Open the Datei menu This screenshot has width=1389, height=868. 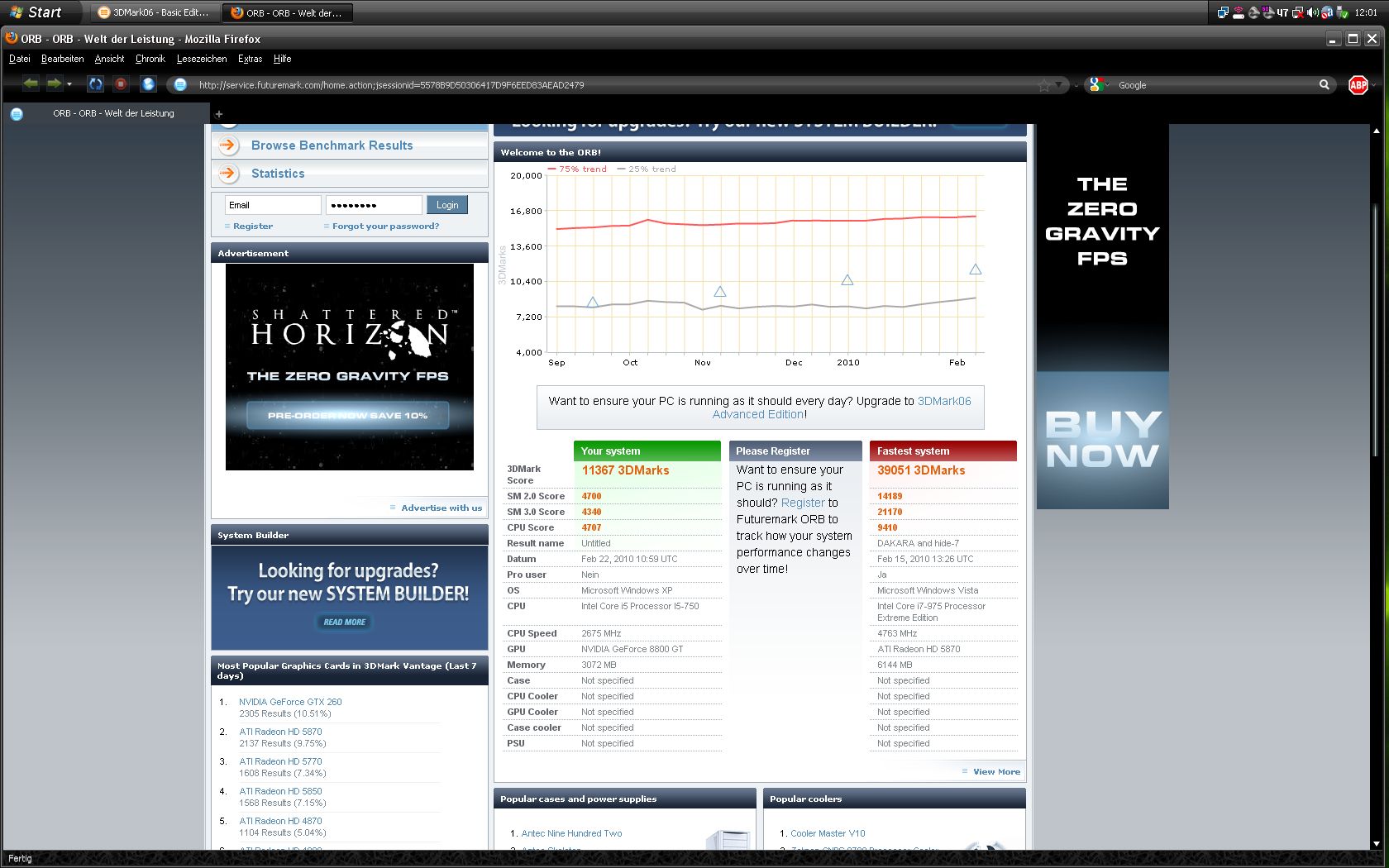[19, 59]
